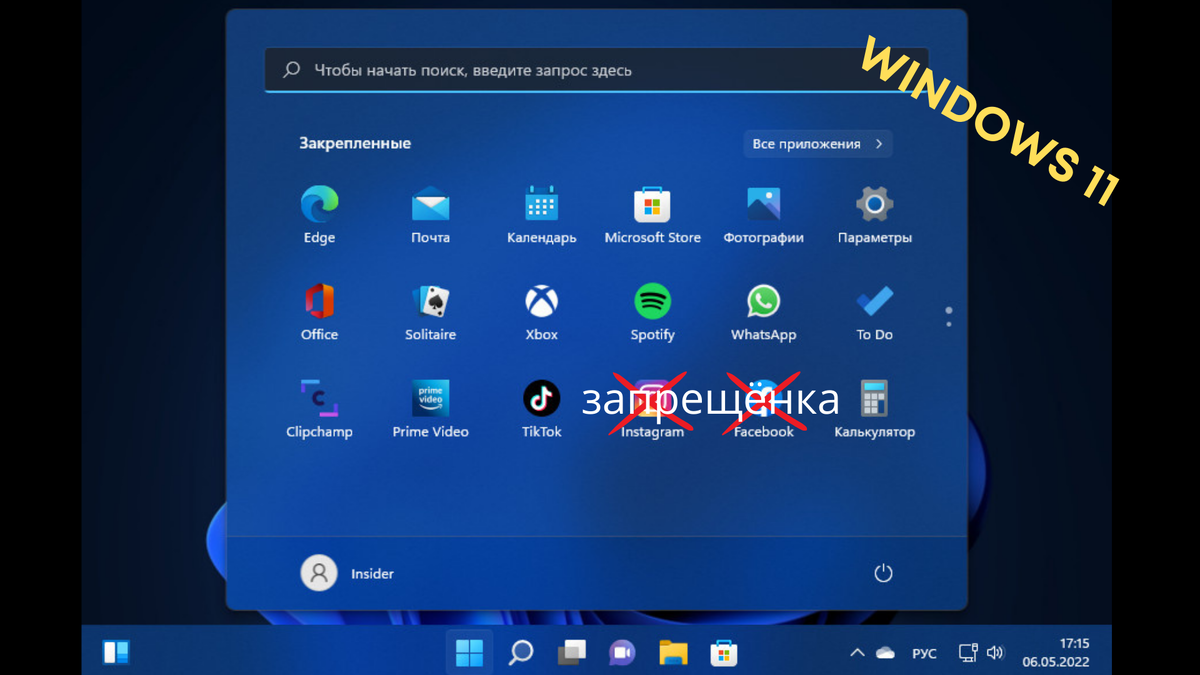Launch the Office app
Image resolution: width=1200 pixels, height=675 pixels.
click(x=319, y=312)
